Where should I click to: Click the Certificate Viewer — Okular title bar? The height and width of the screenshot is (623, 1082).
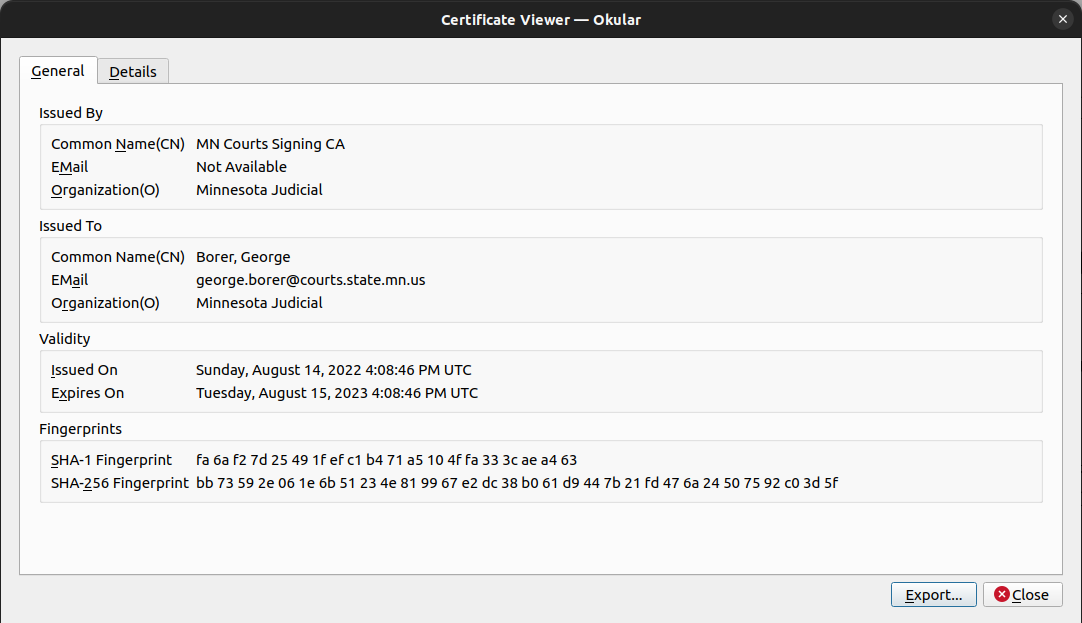[541, 19]
